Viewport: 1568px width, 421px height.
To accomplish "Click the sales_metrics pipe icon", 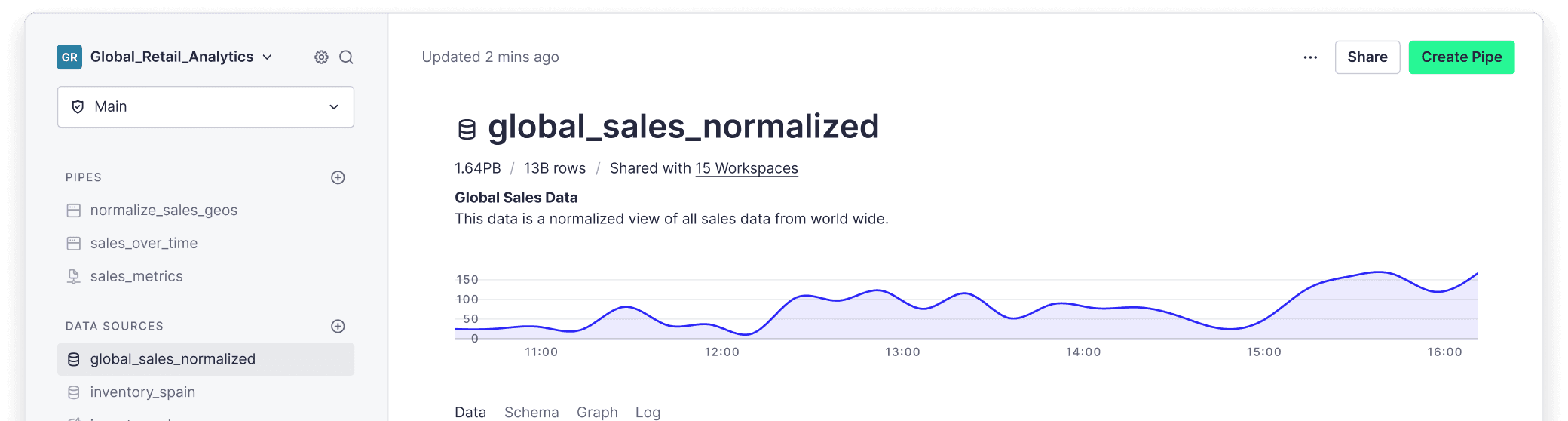I will (73, 276).
